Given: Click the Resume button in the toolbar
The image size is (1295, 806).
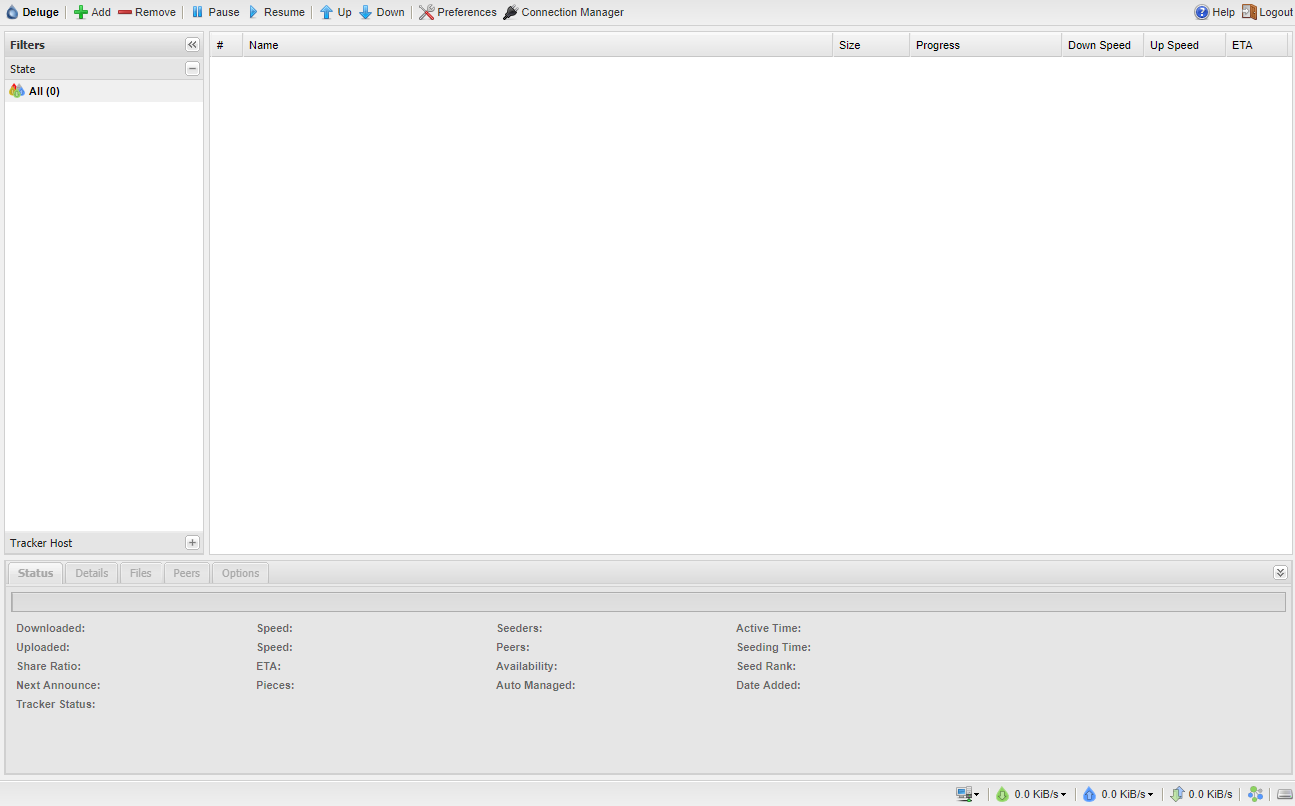Looking at the screenshot, I should pyautogui.click(x=275, y=12).
